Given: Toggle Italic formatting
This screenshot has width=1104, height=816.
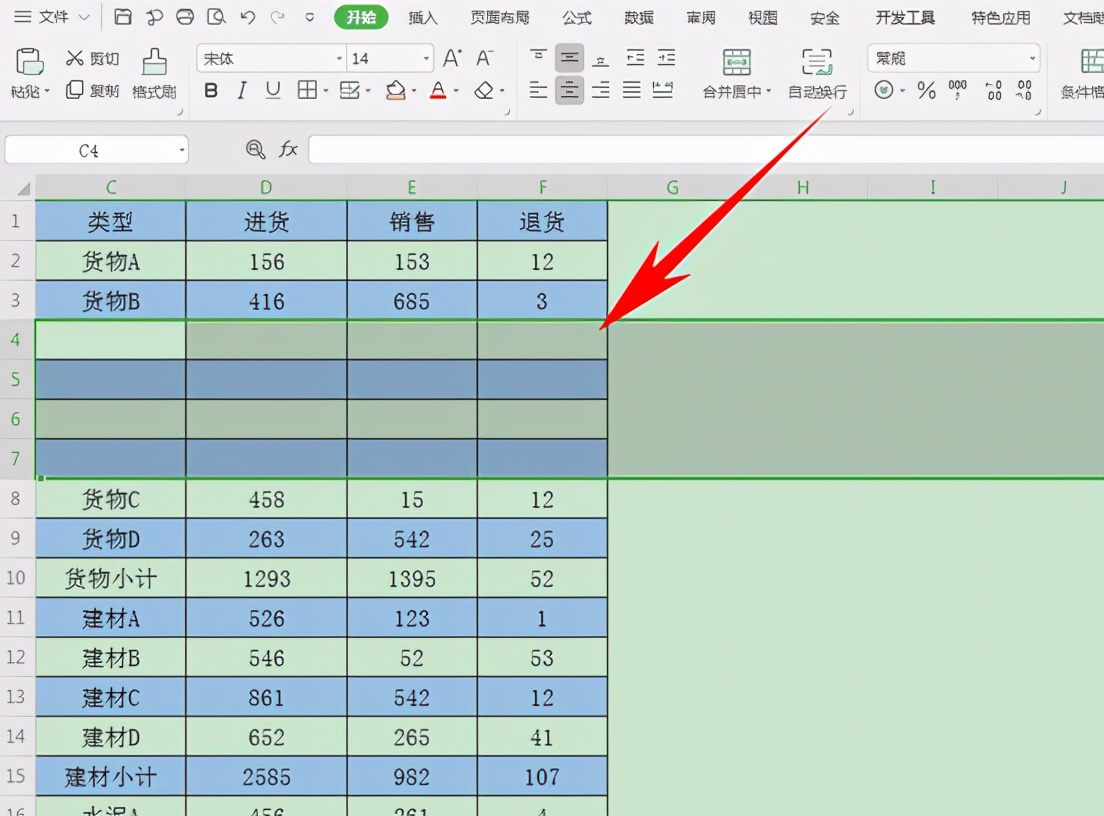Looking at the screenshot, I should pyautogui.click(x=242, y=91).
